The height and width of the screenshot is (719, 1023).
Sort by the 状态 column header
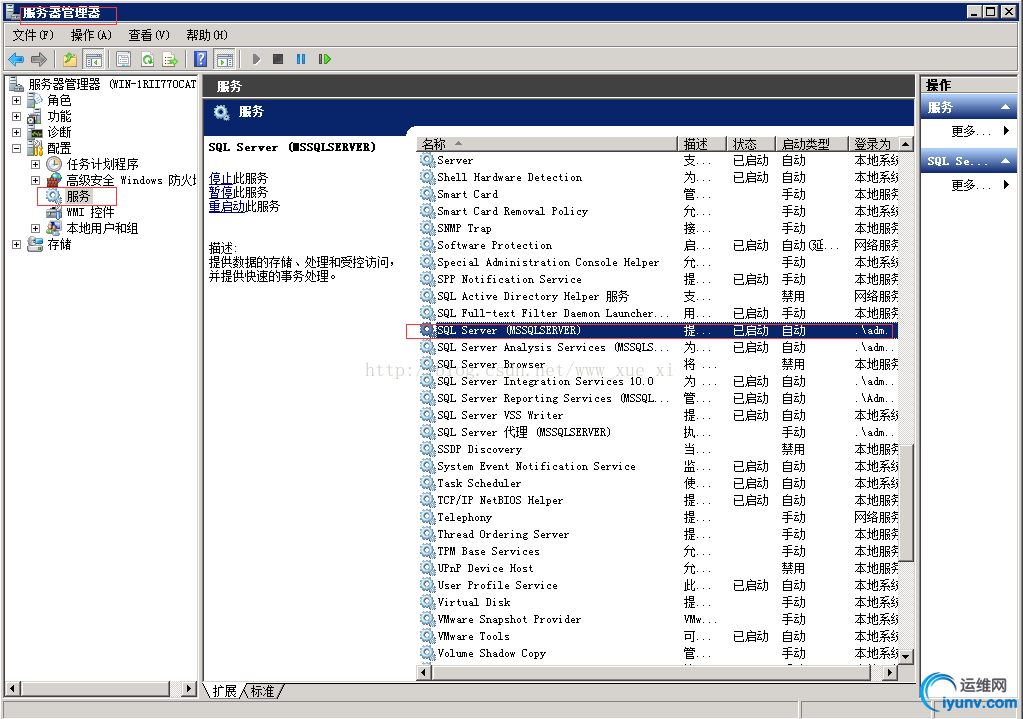(x=751, y=144)
